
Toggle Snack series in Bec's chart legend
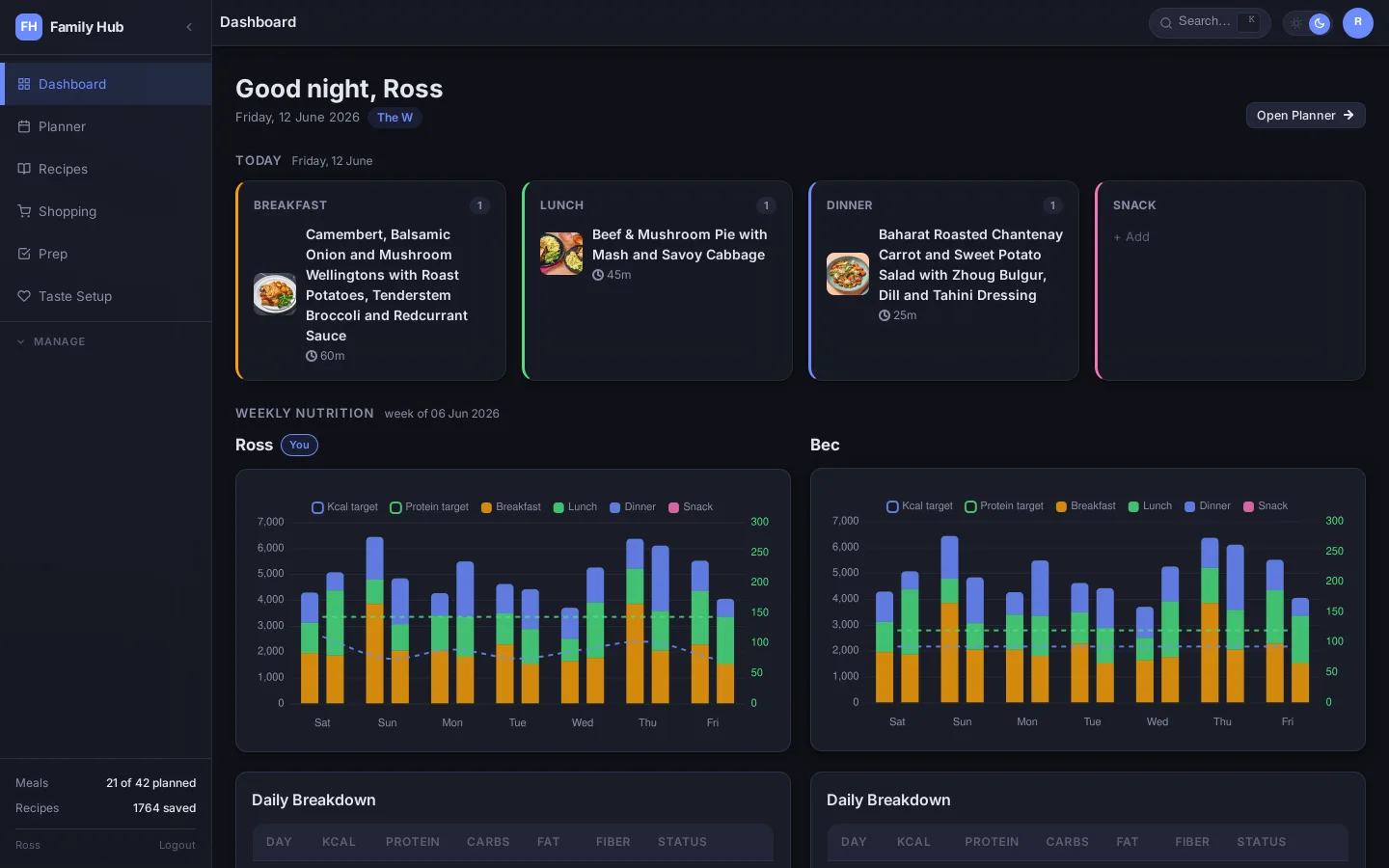pyautogui.click(x=1266, y=506)
